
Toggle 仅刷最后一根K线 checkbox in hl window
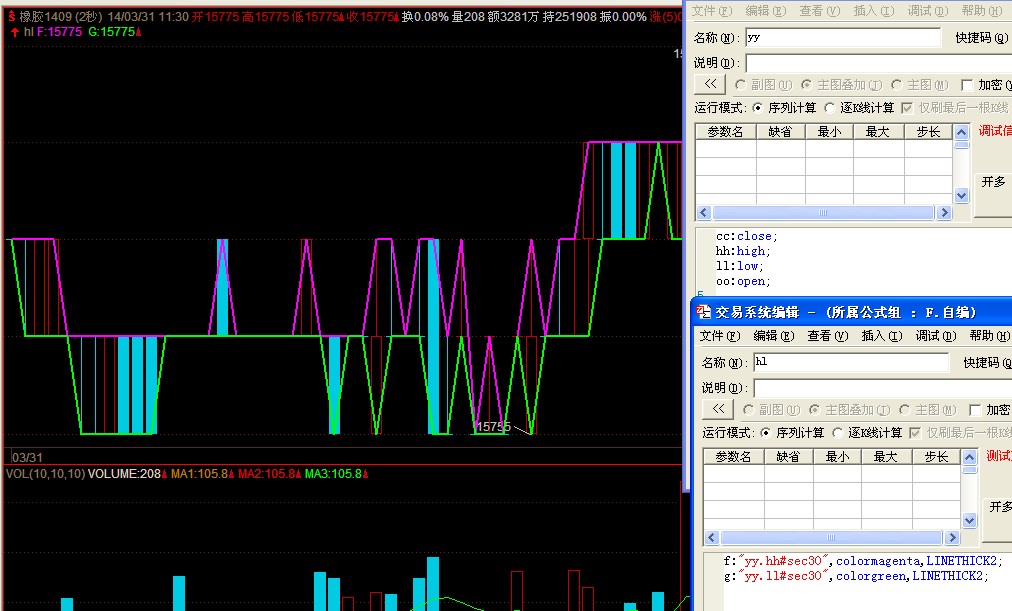point(915,432)
